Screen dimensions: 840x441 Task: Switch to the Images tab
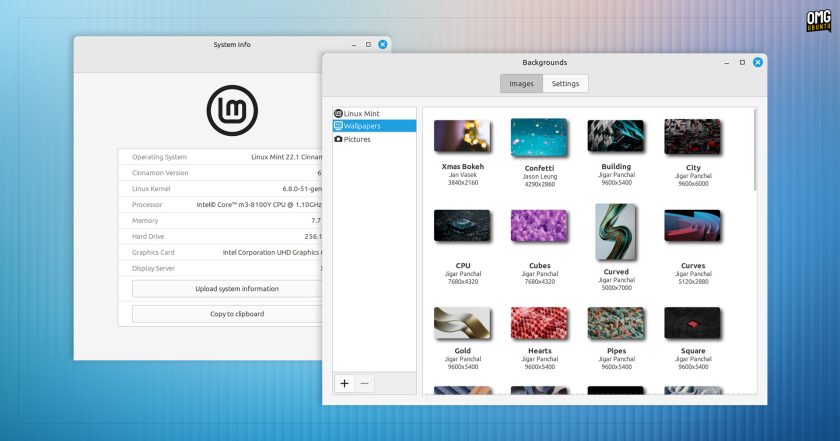click(x=521, y=84)
